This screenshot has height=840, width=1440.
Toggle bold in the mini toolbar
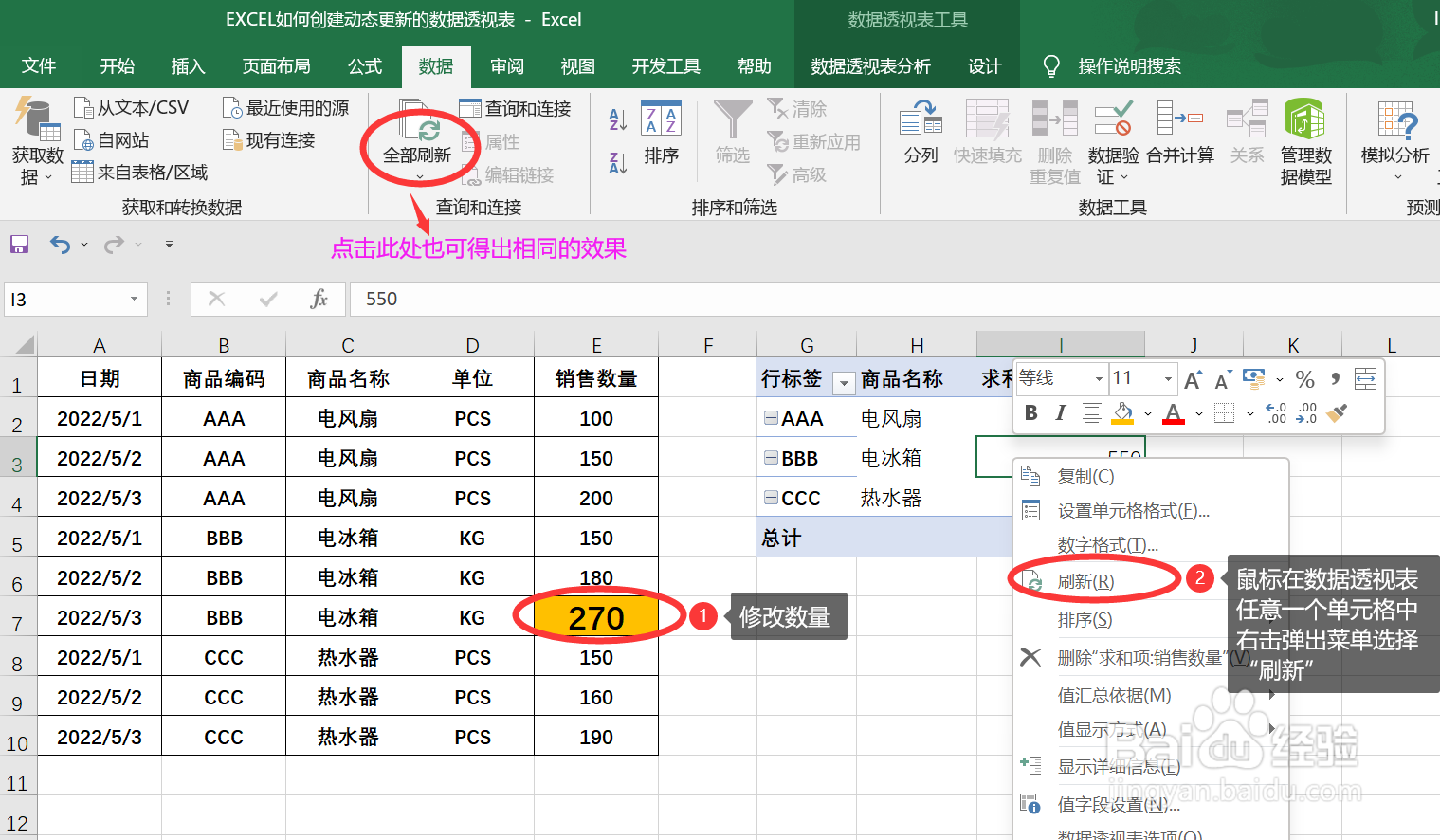pyautogui.click(x=1031, y=412)
